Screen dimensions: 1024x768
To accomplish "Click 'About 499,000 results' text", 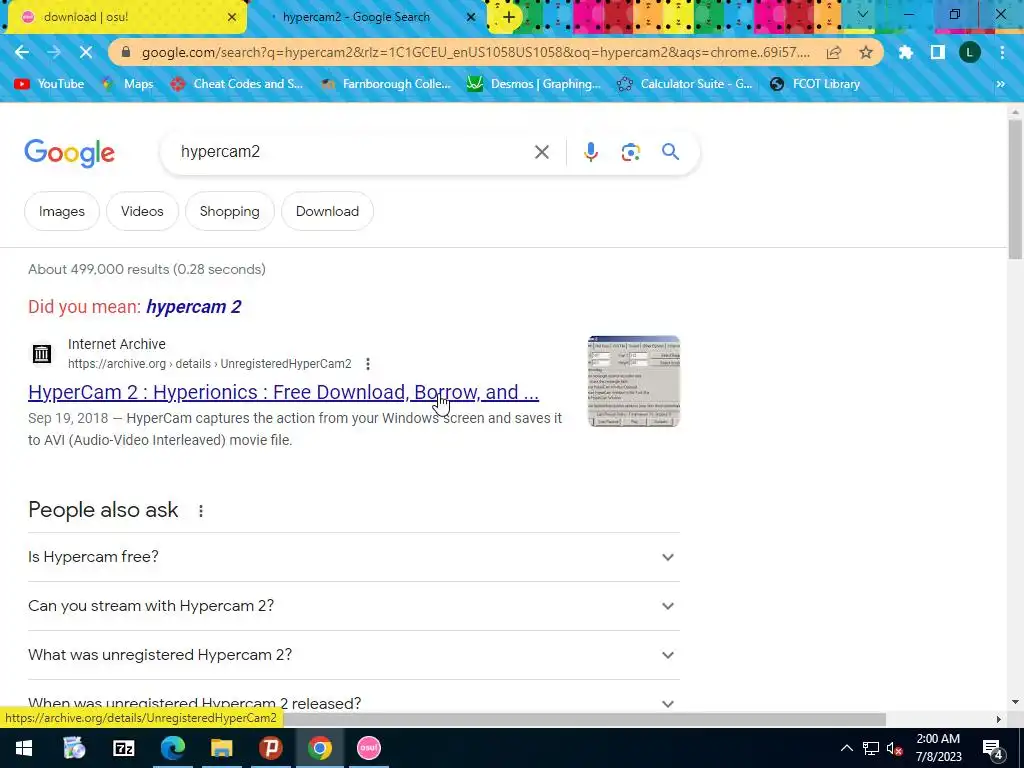I will coord(147,269).
